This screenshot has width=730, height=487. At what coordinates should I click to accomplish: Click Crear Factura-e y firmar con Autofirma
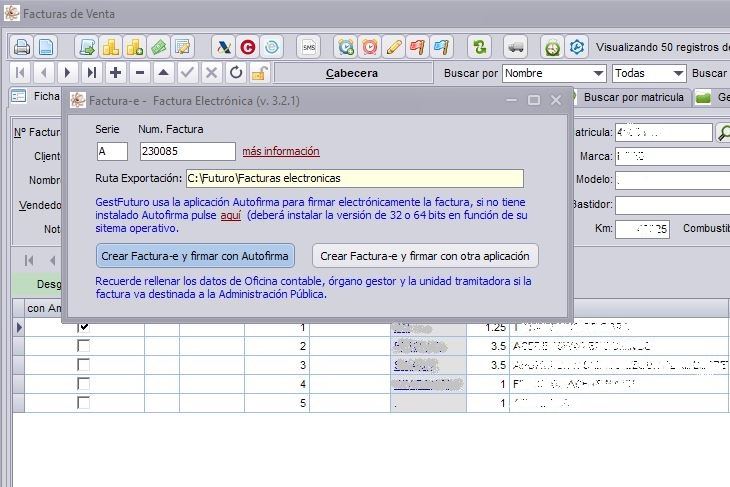pos(195,256)
